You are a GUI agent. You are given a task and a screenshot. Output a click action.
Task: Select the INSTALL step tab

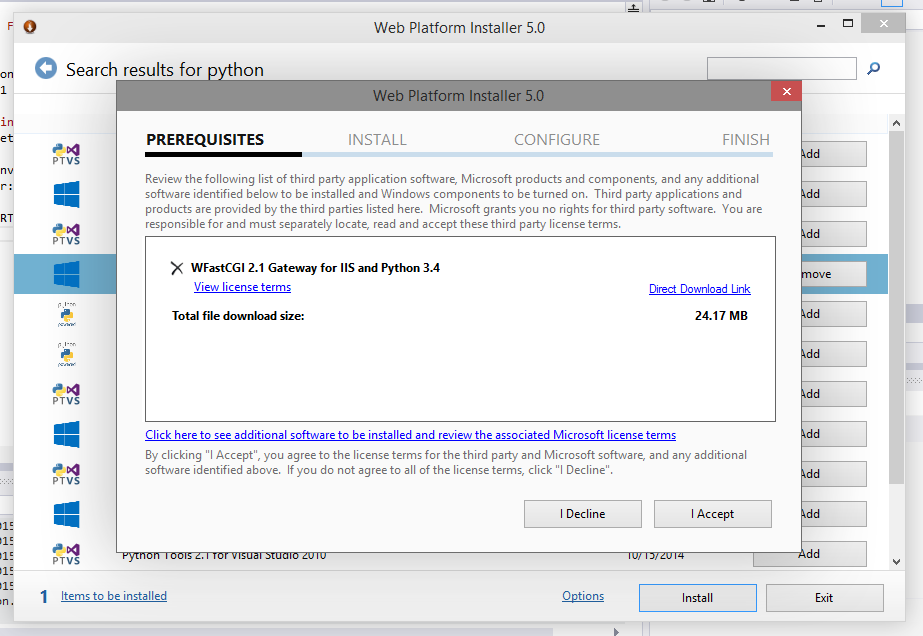pos(377,140)
